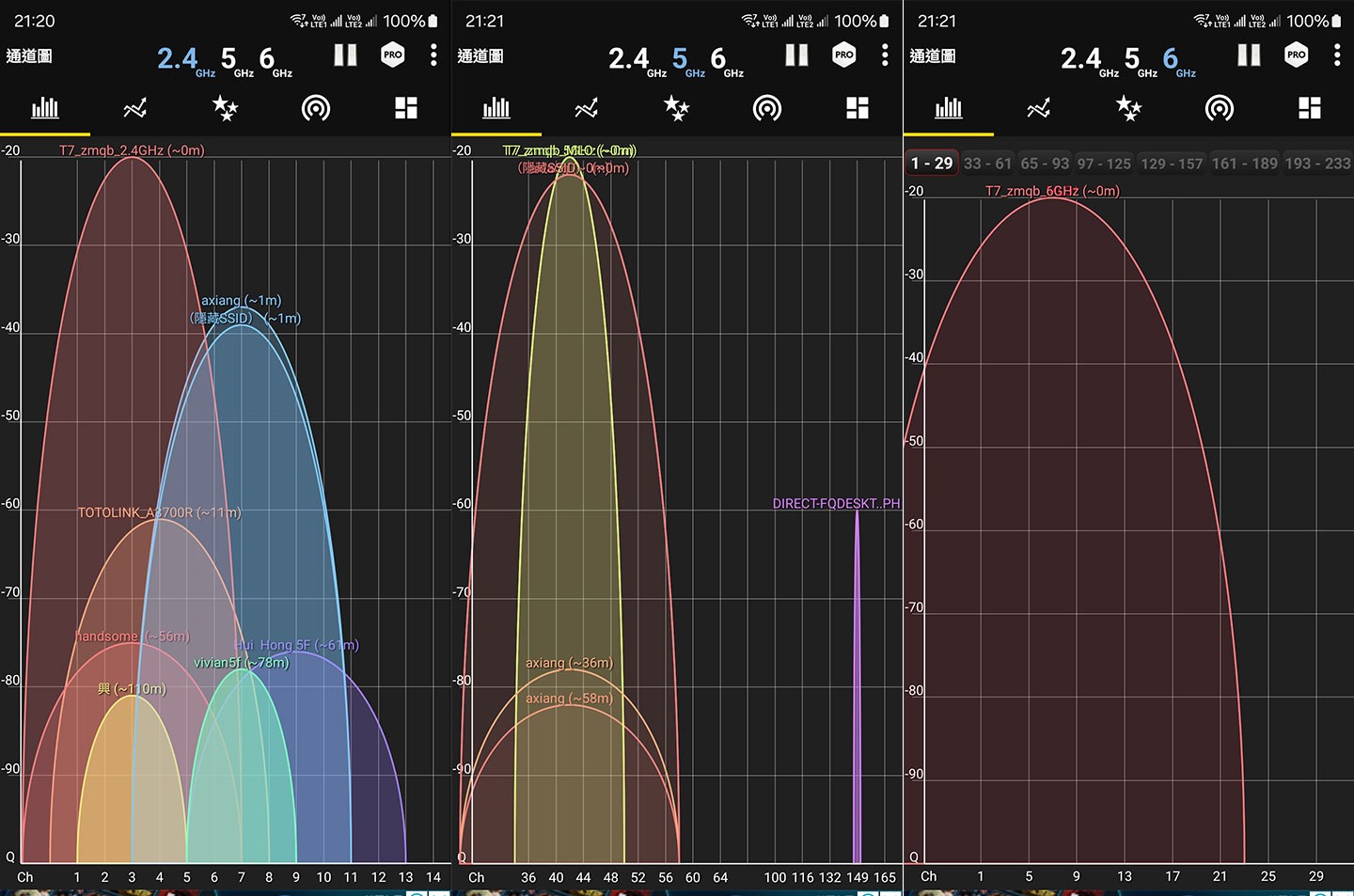Tap axiang (~1m) label in 2.4GHz graph

[x=242, y=301]
